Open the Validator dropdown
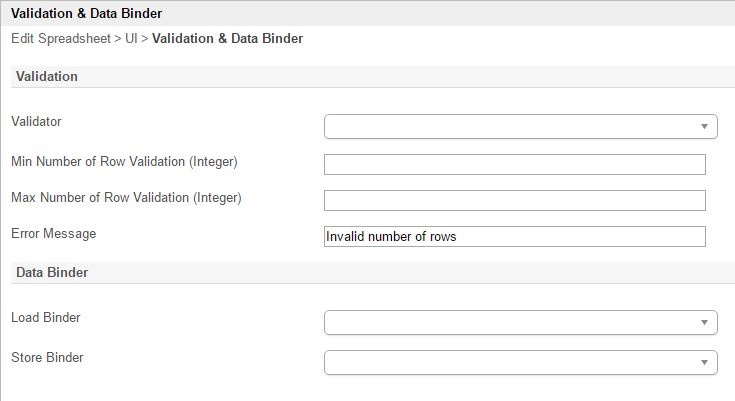The height and width of the screenshot is (401, 735). click(520, 126)
